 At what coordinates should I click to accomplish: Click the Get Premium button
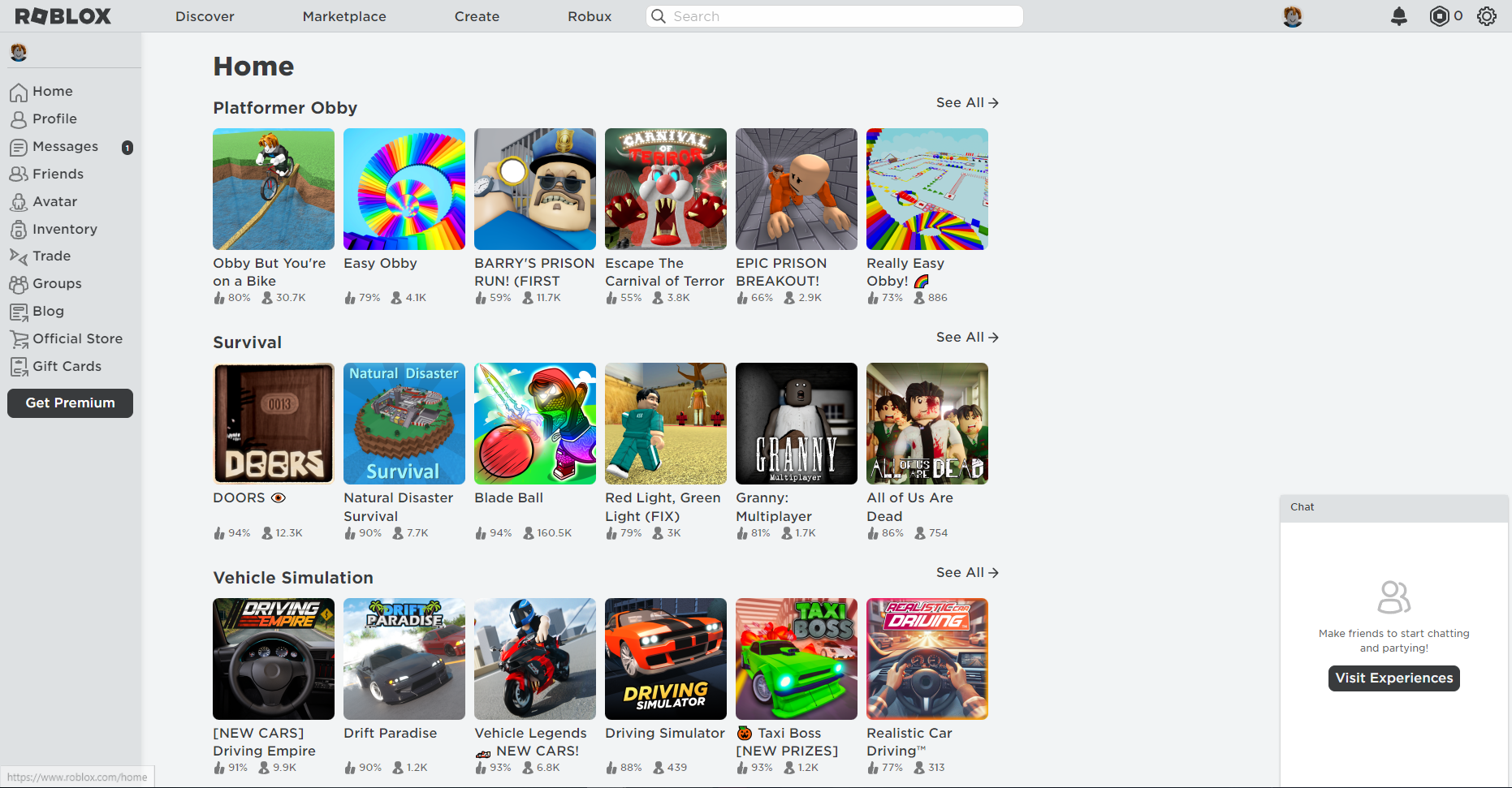point(71,403)
